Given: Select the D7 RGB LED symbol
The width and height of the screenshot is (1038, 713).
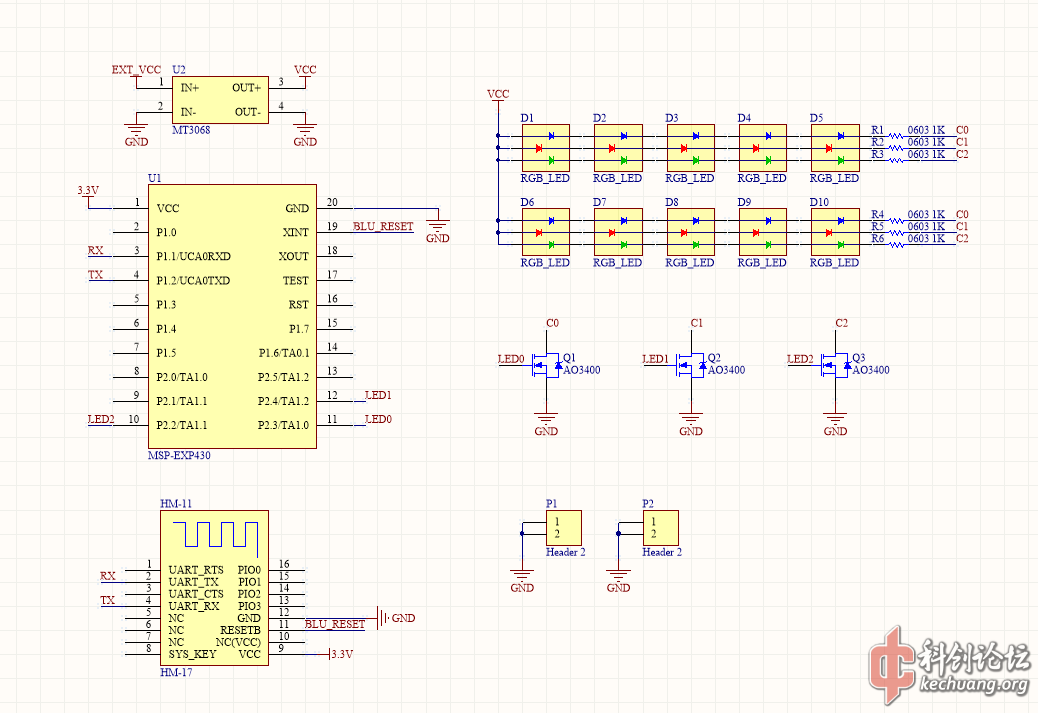Looking at the screenshot, I should 618,232.
